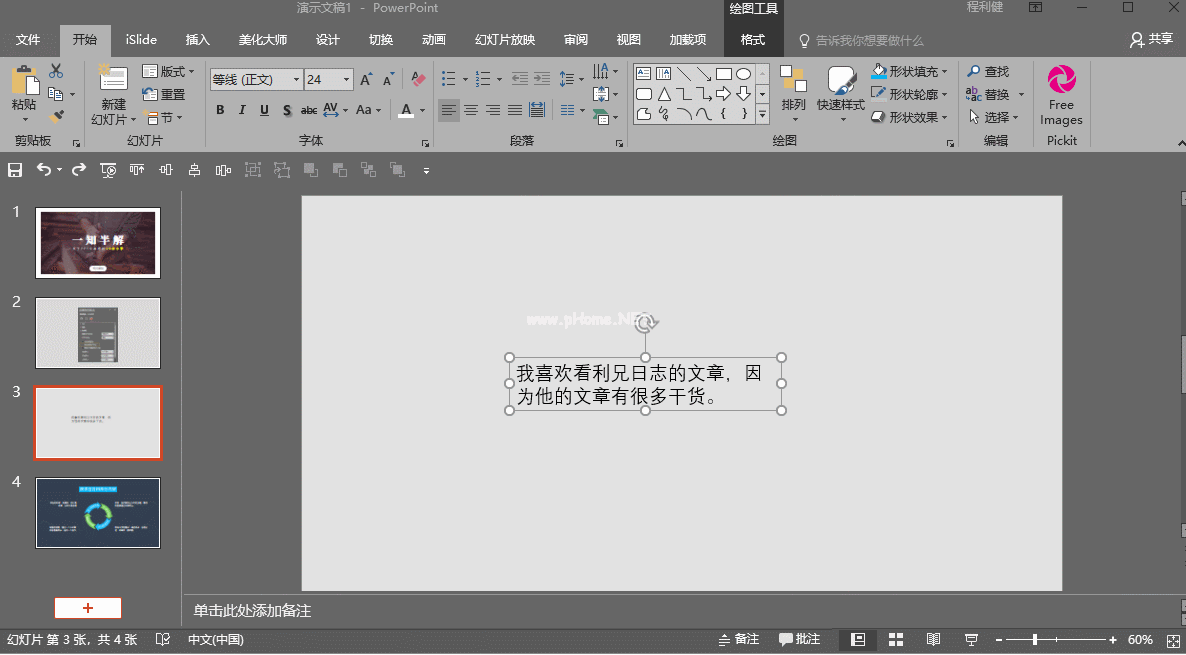Open the 动画 animations tab
This screenshot has height=655, width=1186.
click(434, 40)
